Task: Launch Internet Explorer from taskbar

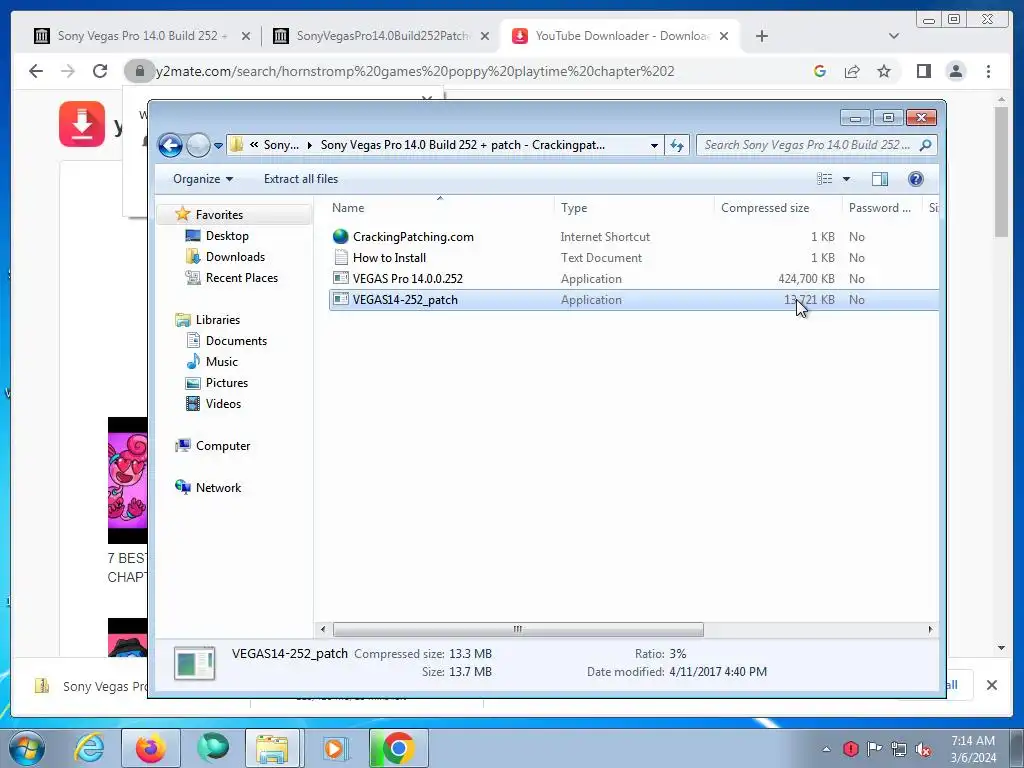Action: (88, 748)
